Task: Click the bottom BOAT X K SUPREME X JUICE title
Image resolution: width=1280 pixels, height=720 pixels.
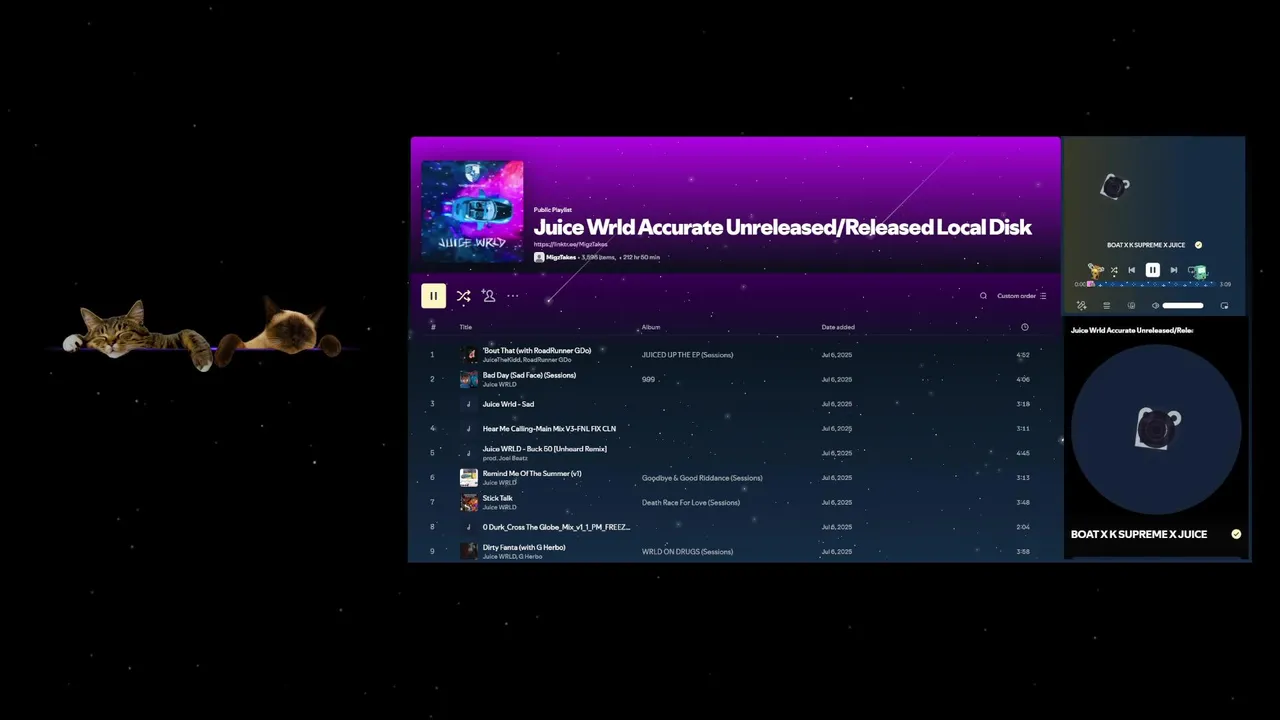Action: coord(1139,534)
